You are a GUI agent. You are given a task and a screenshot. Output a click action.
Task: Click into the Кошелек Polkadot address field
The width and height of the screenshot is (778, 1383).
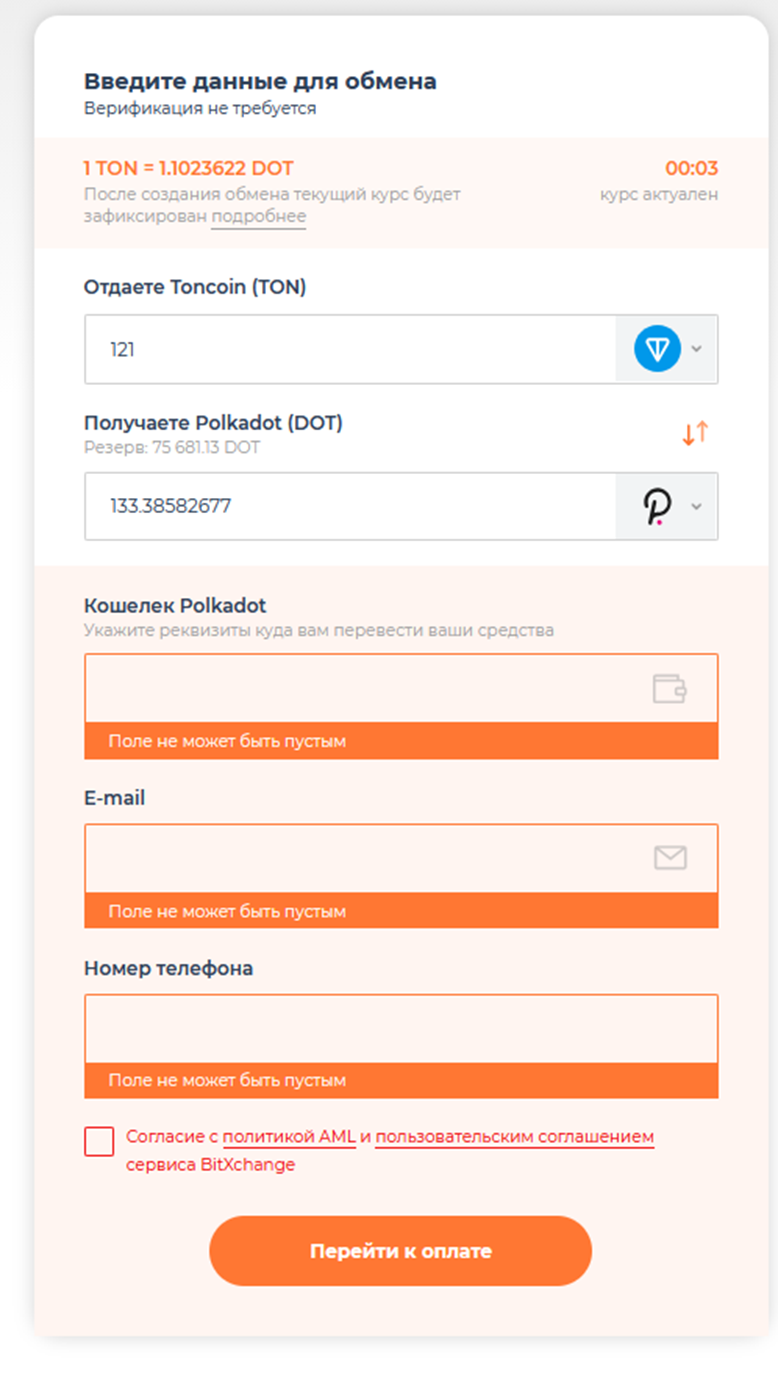click(x=360, y=688)
